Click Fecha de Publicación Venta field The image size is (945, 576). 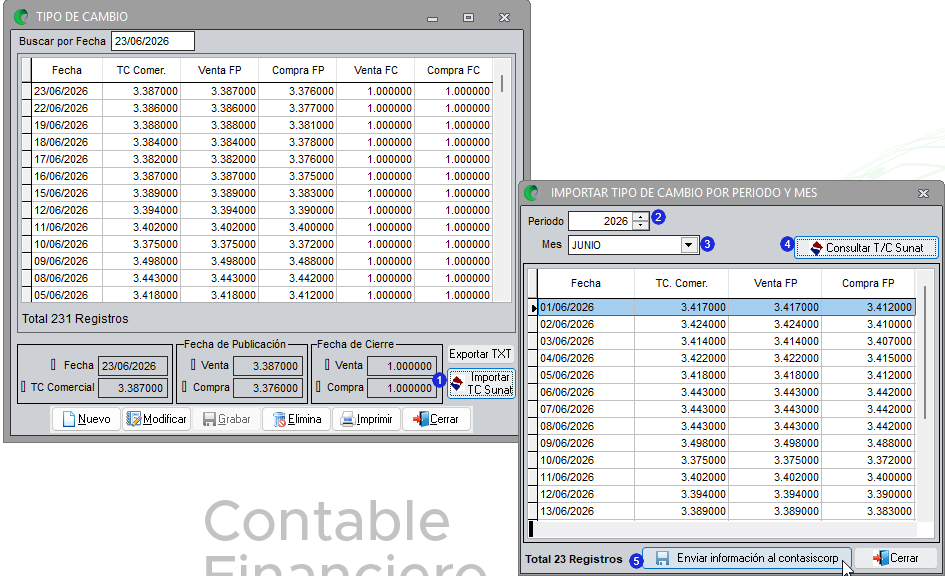[267, 366]
